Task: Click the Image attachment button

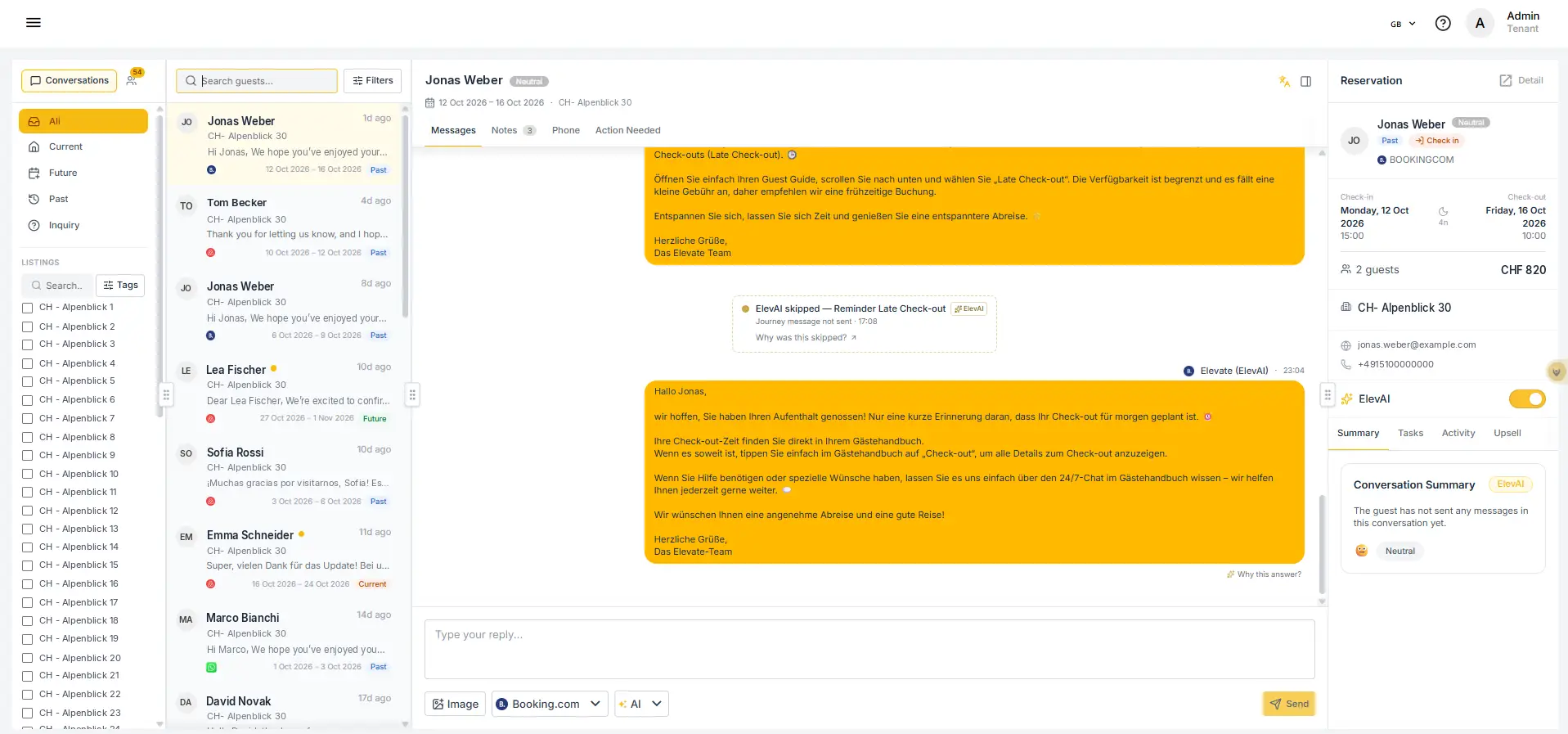Action: coord(456,704)
